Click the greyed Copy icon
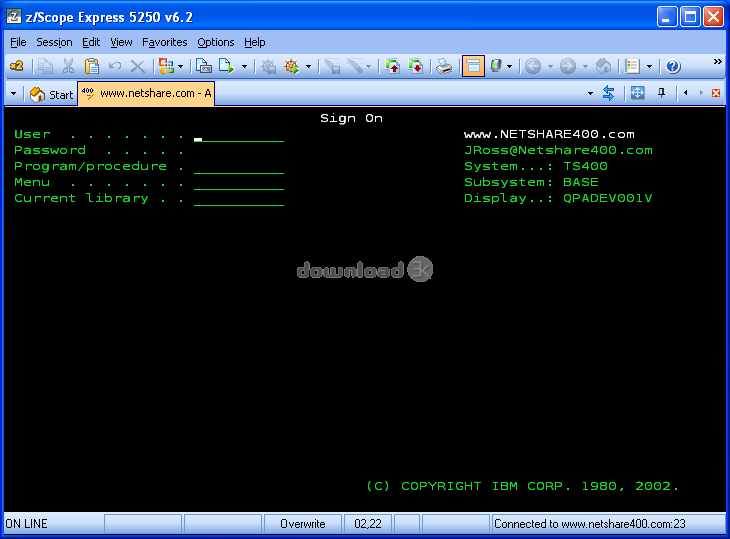Screen dimensions: 730x539 [45, 66]
